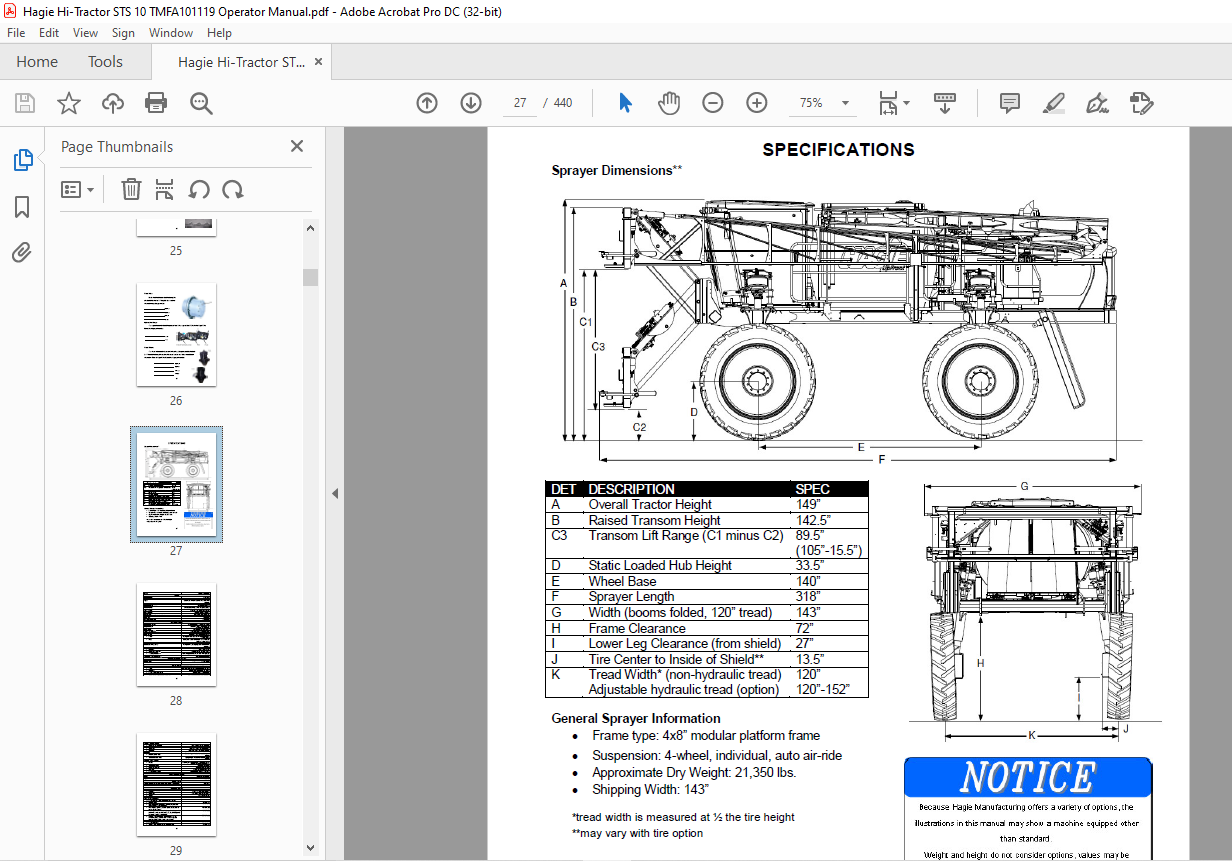1232x861 pixels.
Task: Zoom out with minus icon
Action: point(713,103)
